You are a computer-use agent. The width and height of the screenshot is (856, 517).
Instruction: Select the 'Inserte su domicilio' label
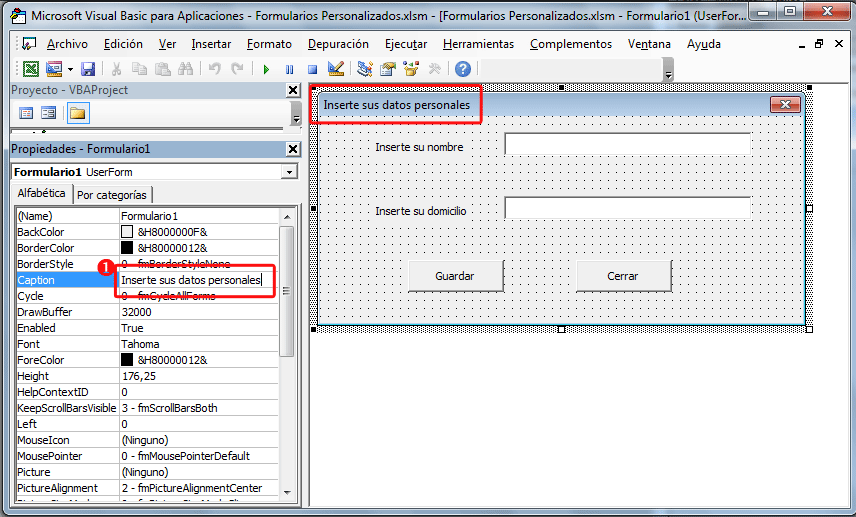click(x=421, y=211)
